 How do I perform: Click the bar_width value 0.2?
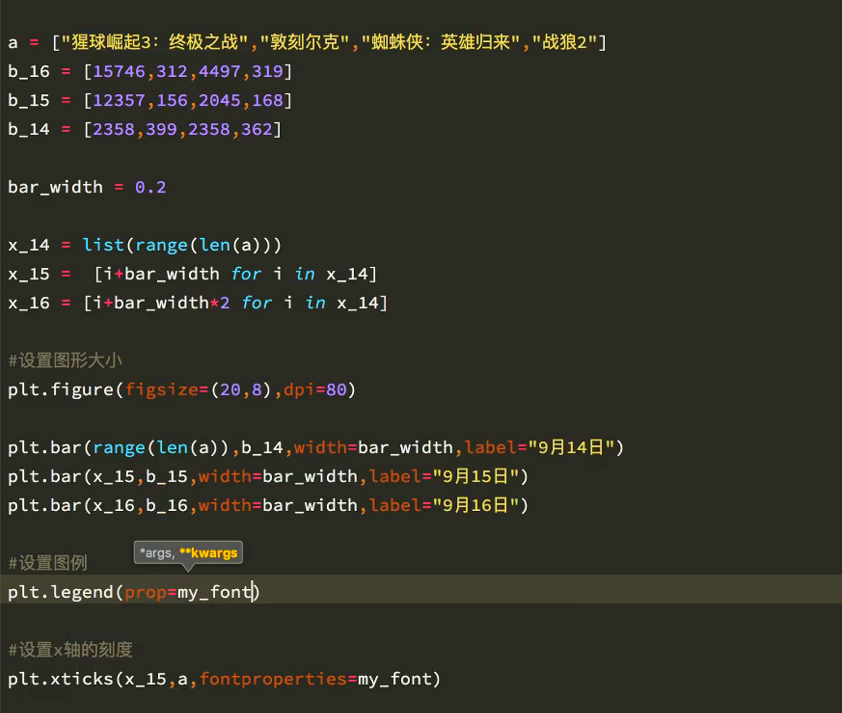coord(150,187)
